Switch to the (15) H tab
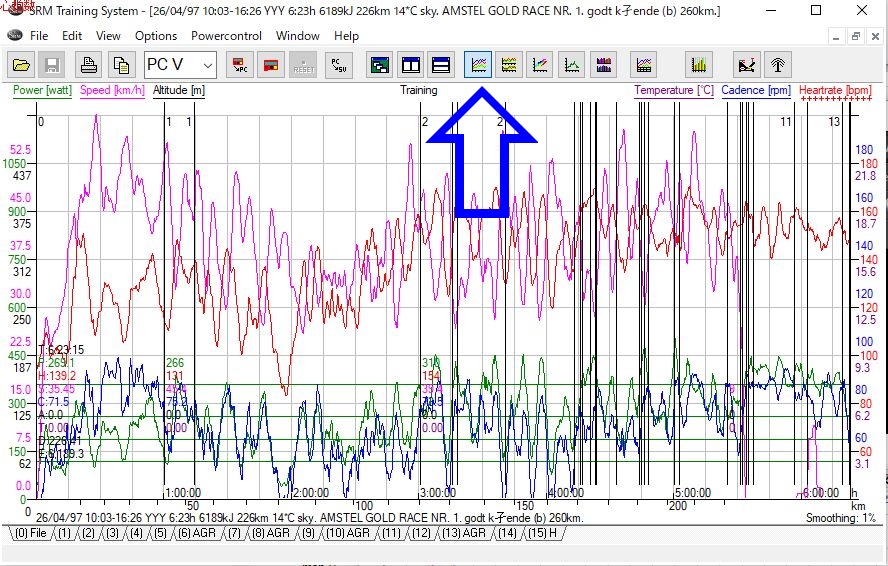Screen dimensions: 888x566 pyautogui.click(x=543, y=533)
